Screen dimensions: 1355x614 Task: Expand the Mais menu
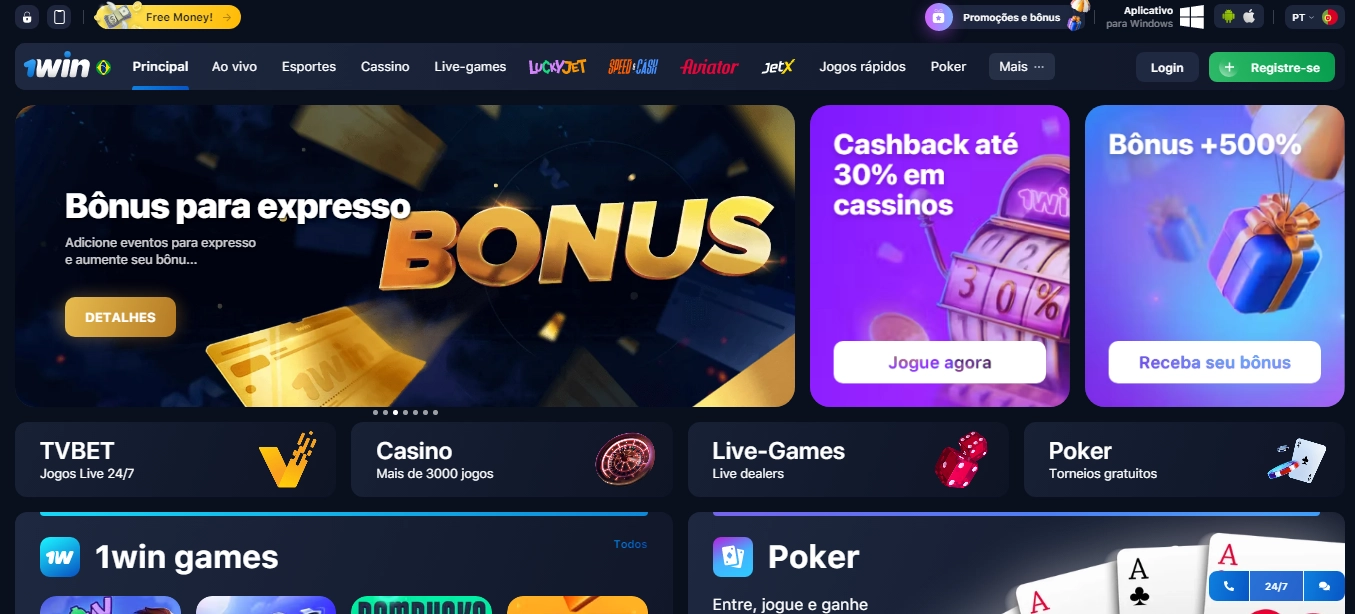tap(1022, 67)
